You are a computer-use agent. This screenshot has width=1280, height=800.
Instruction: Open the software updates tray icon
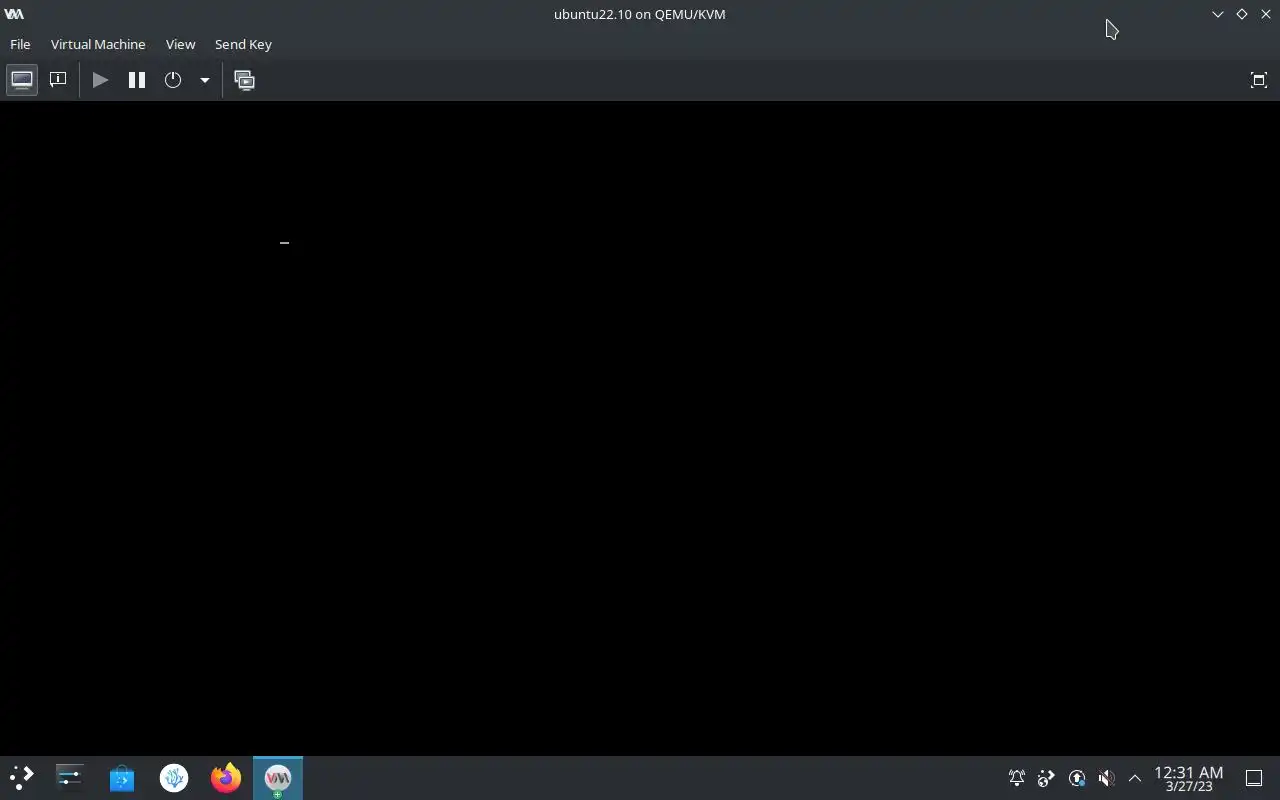[1077, 778]
